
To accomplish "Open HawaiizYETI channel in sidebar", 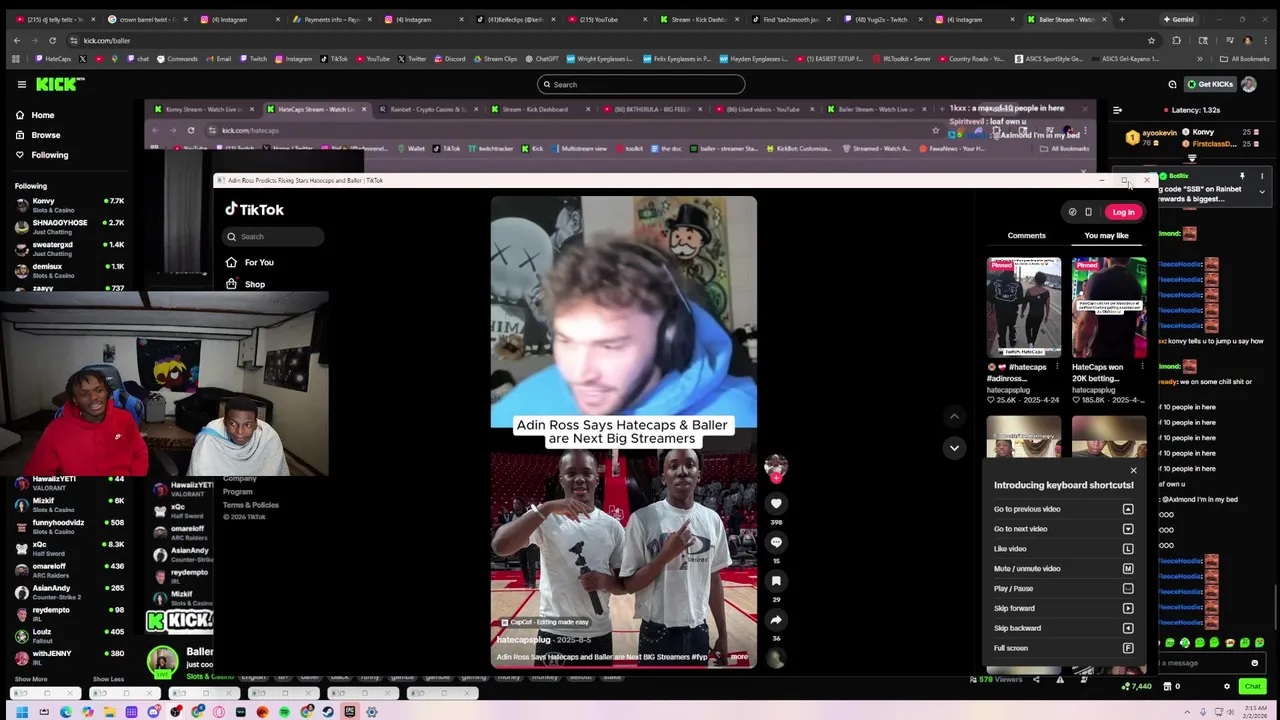I will coord(68,483).
